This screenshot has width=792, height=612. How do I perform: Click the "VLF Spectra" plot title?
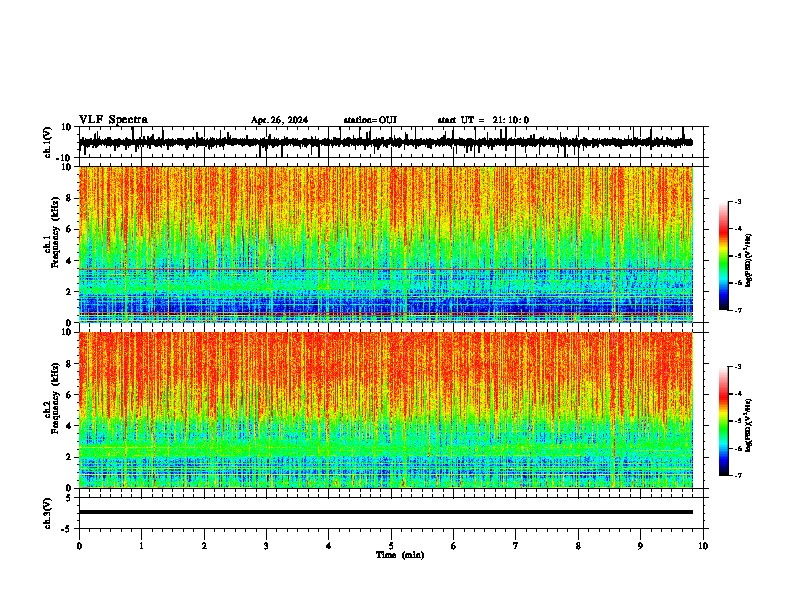[x=113, y=119]
